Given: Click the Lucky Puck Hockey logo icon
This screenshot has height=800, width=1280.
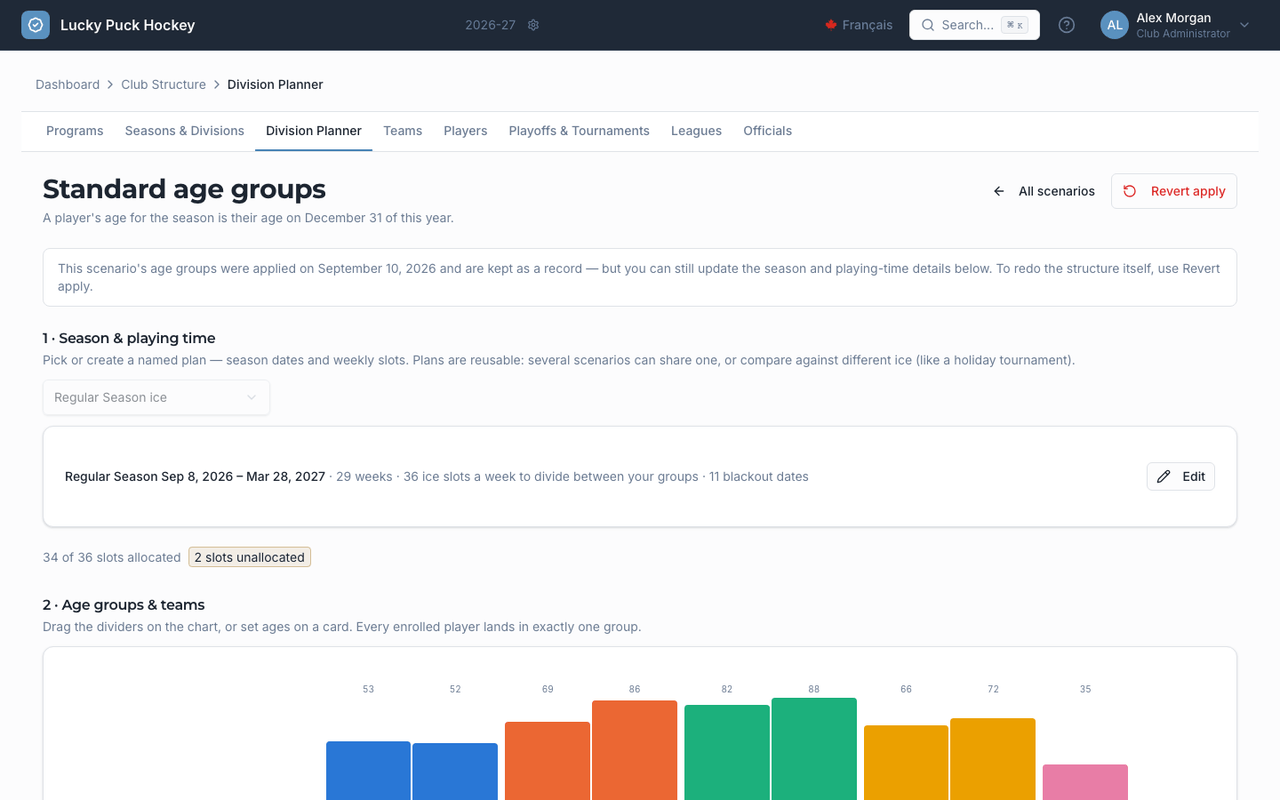Looking at the screenshot, I should point(35,25).
